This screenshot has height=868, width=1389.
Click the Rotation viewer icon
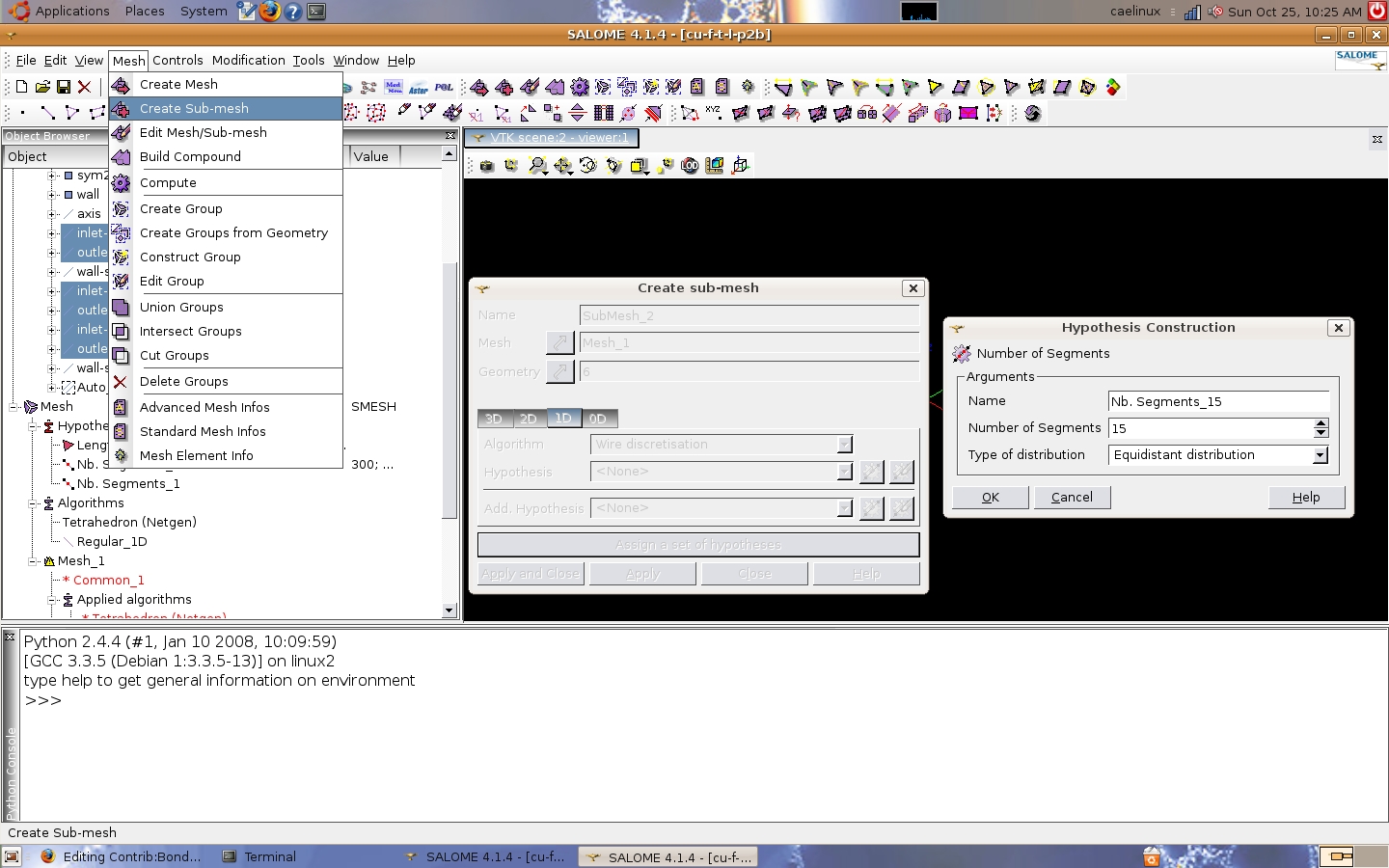click(x=588, y=166)
